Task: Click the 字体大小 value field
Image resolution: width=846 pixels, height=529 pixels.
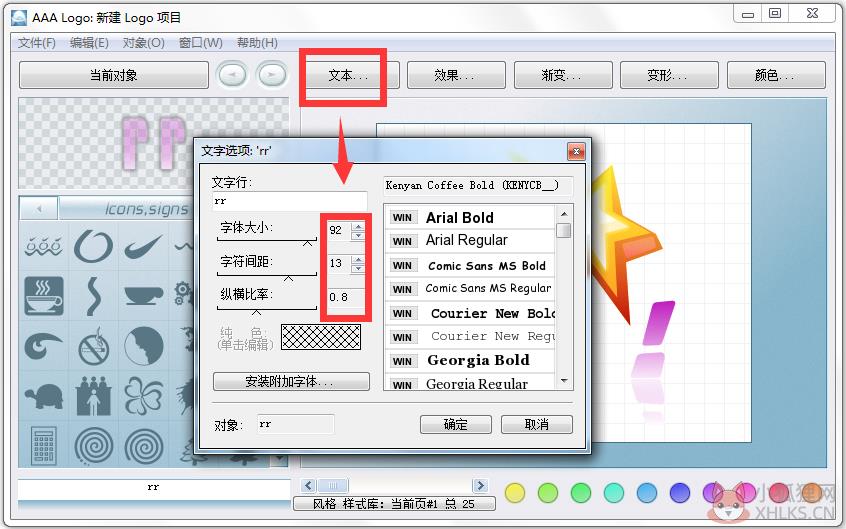Action: click(339, 230)
